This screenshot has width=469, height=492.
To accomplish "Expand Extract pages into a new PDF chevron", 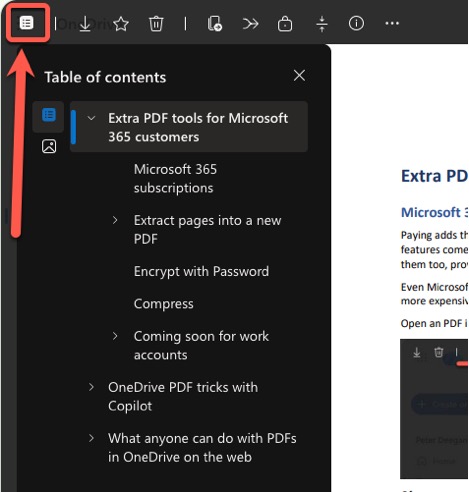I will coord(115,220).
